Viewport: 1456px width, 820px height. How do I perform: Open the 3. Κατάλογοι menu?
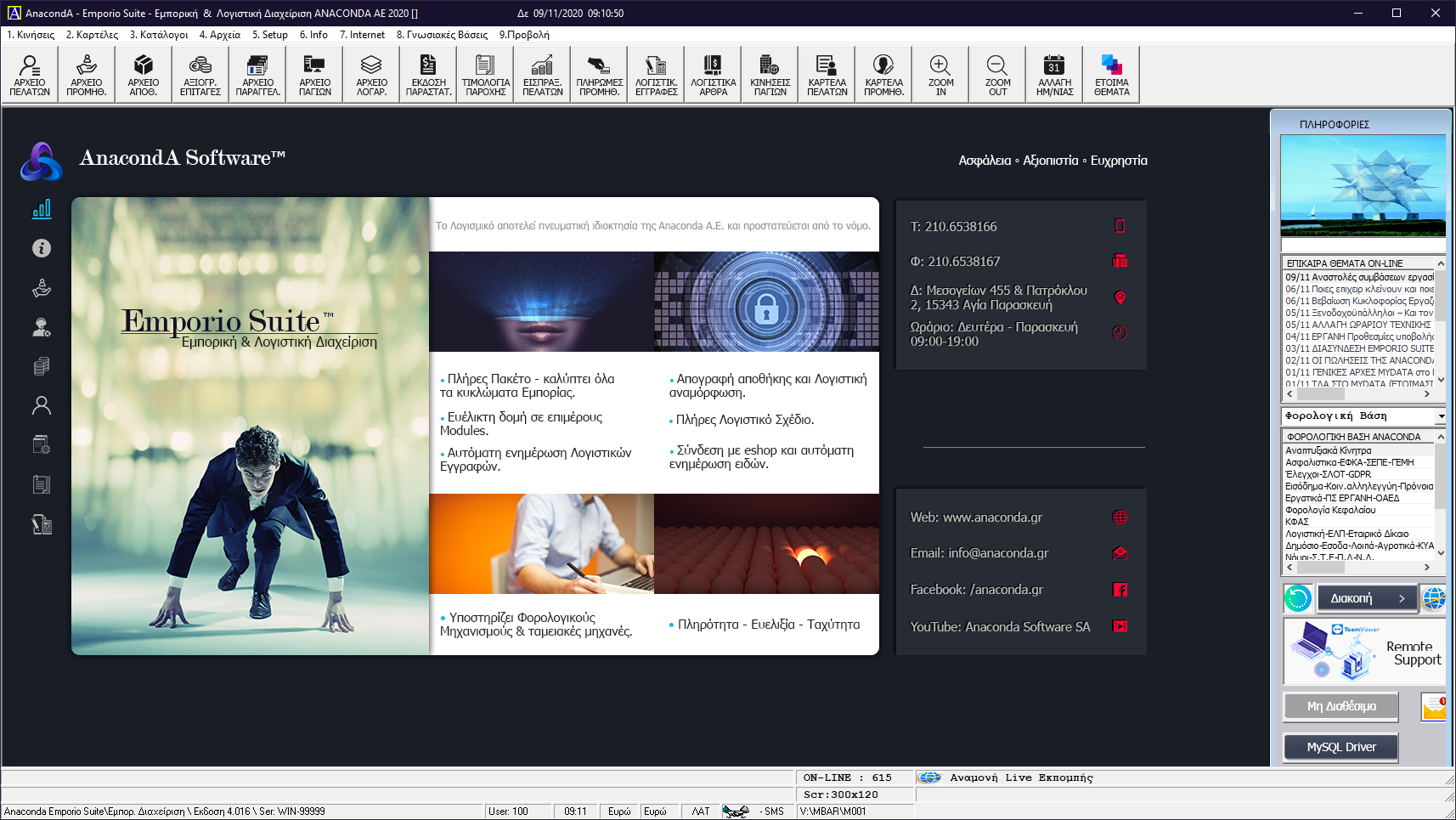[x=159, y=35]
